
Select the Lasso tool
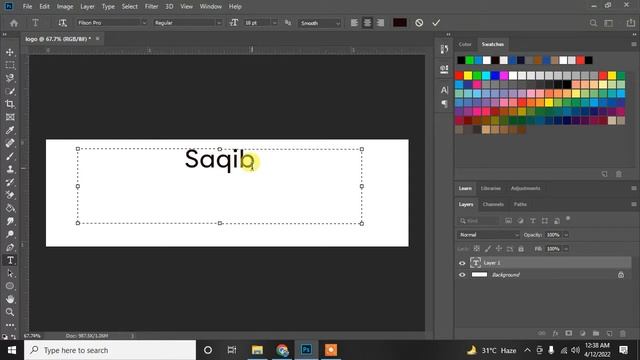[x=10, y=78]
